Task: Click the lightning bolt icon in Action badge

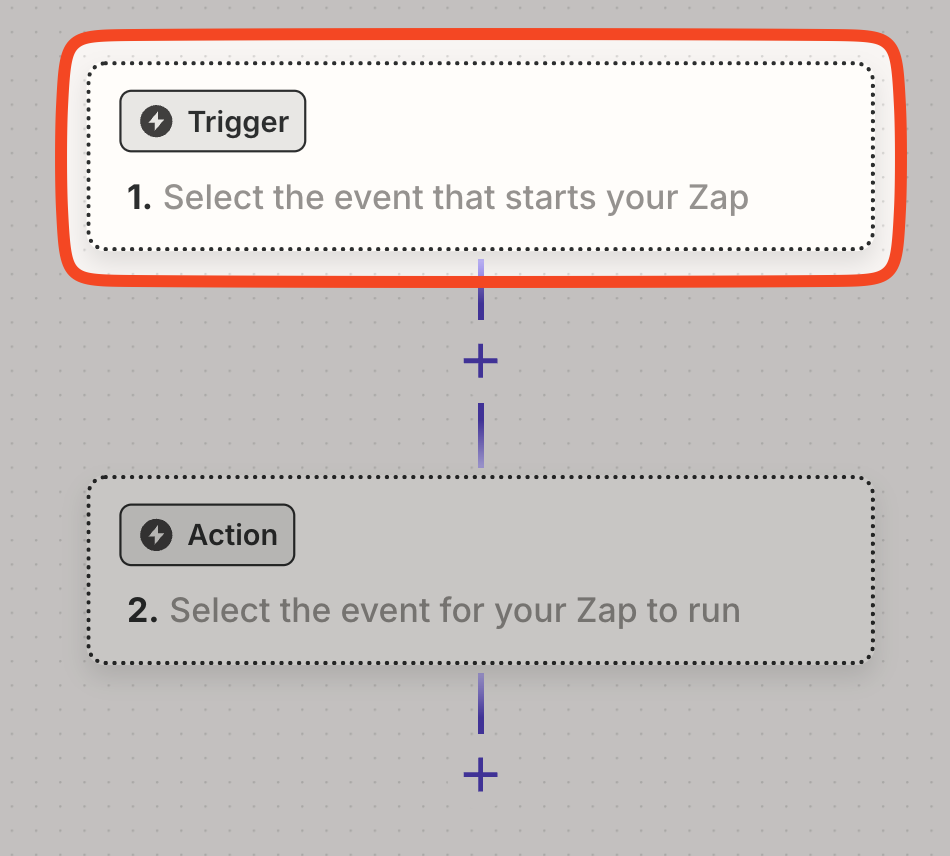Action: (x=155, y=535)
